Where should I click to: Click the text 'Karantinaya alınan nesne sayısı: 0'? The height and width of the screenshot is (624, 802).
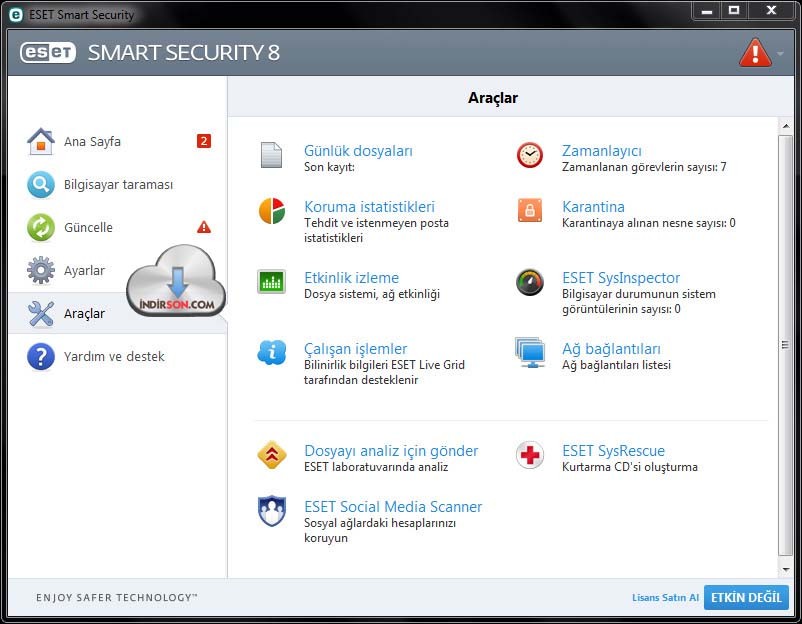649,223
